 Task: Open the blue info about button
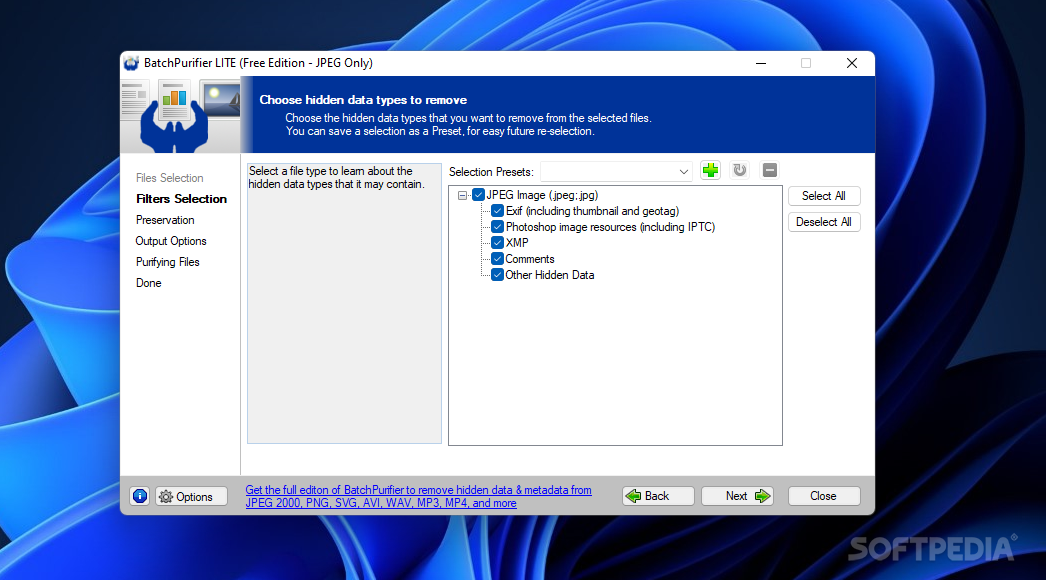point(139,496)
